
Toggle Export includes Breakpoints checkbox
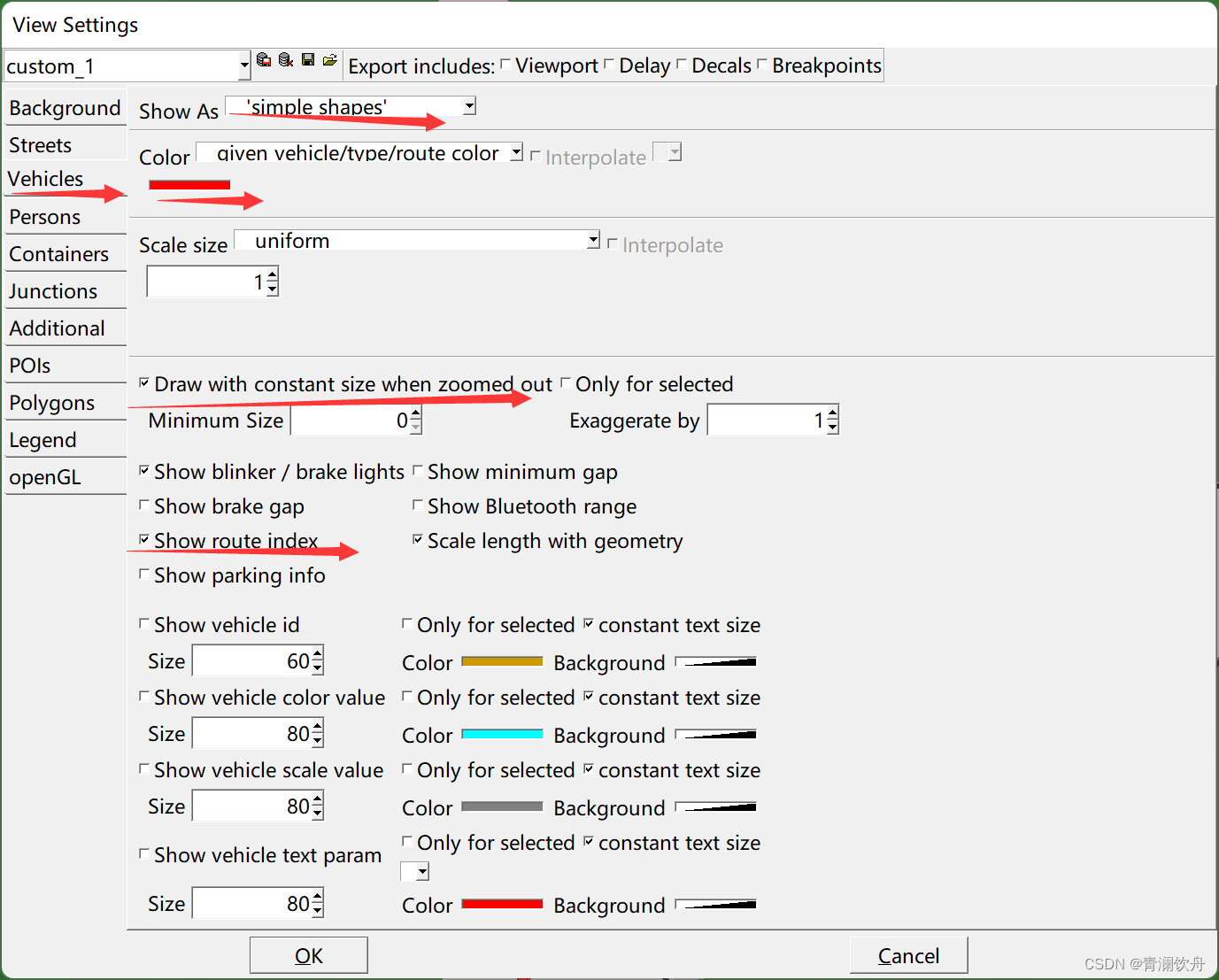point(762,64)
